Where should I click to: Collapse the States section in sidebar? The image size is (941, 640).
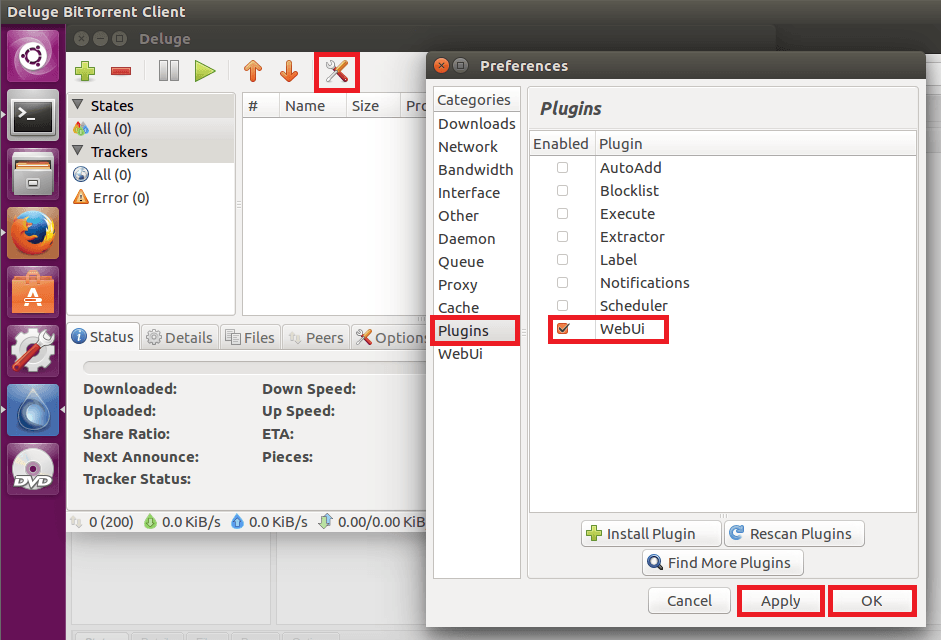78,105
